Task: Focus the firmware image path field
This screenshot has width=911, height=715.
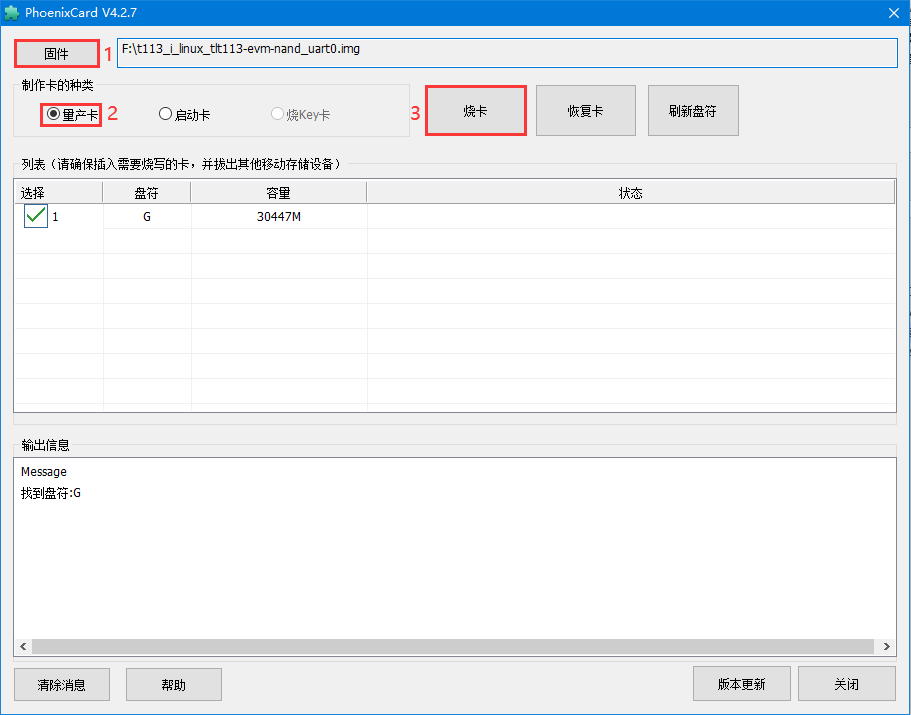Action: [507, 53]
